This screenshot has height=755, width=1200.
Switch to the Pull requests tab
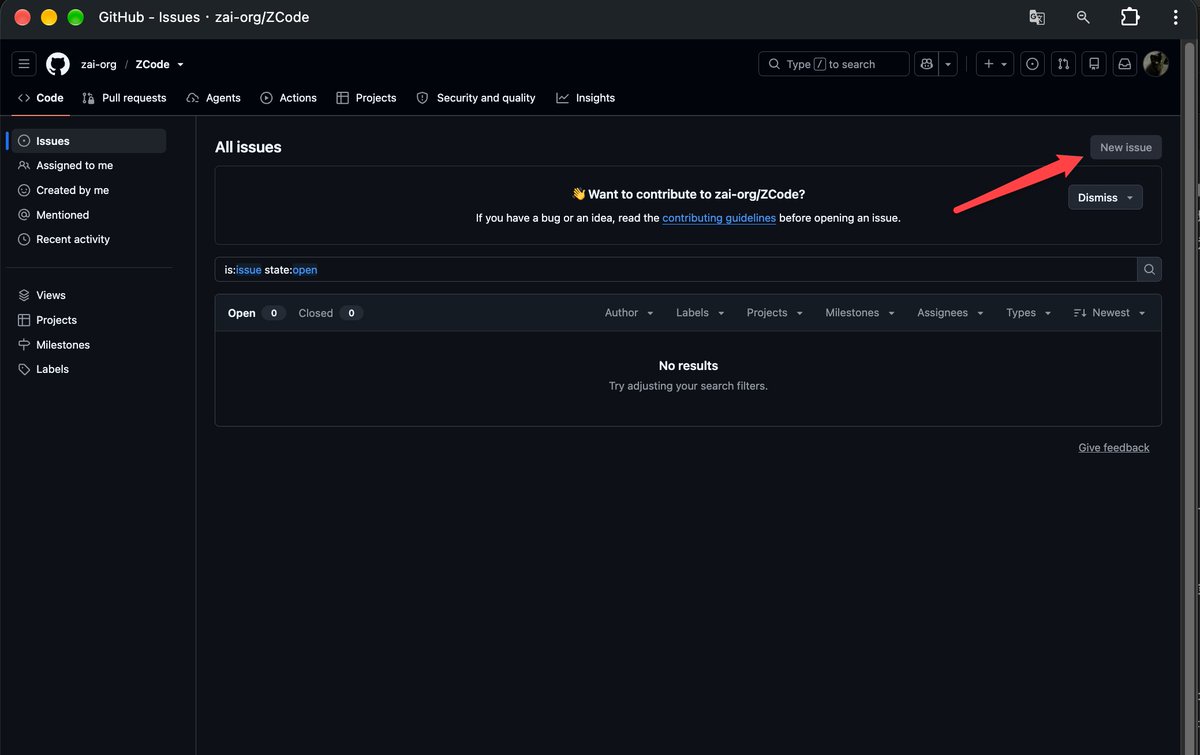pyautogui.click(x=124, y=98)
